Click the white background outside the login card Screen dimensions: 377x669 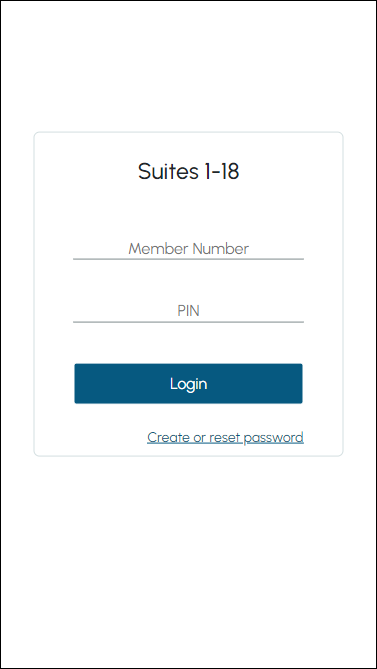188,555
